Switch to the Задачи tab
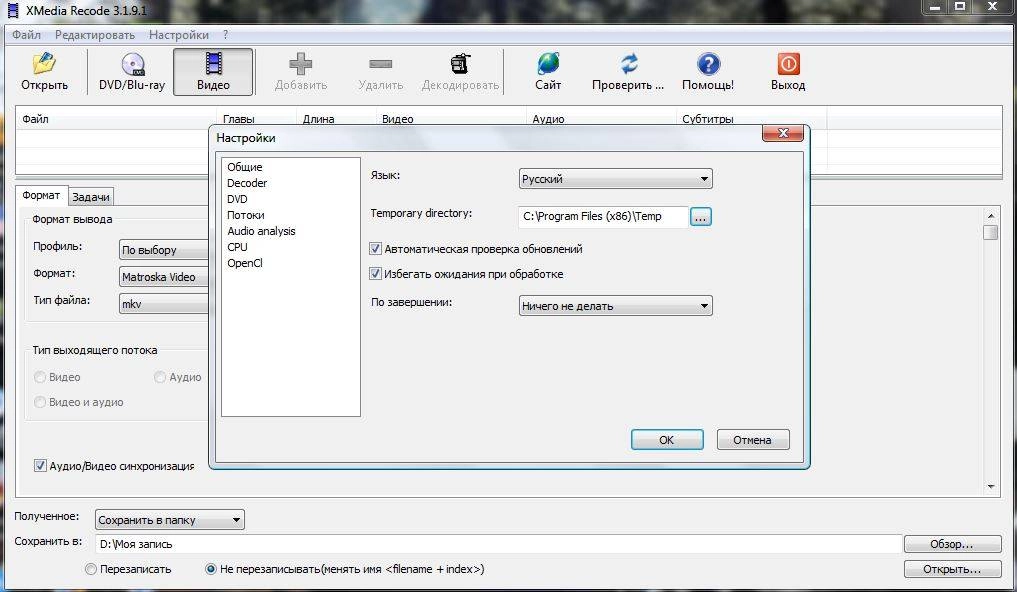The width and height of the screenshot is (1017, 592). (x=91, y=197)
